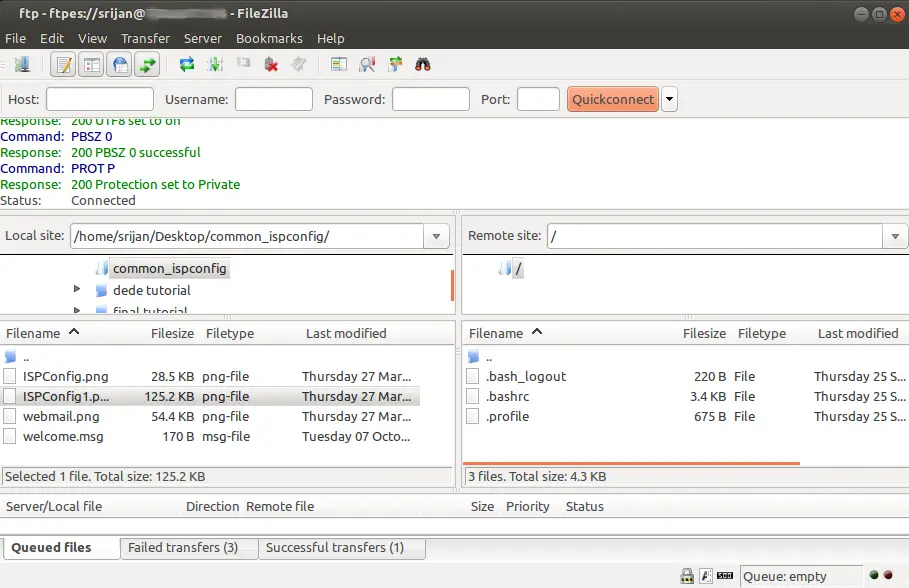Viewport: 909px width, 588px height.
Task: Click the transfer type icon in status bar
Action: pos(706,576)
